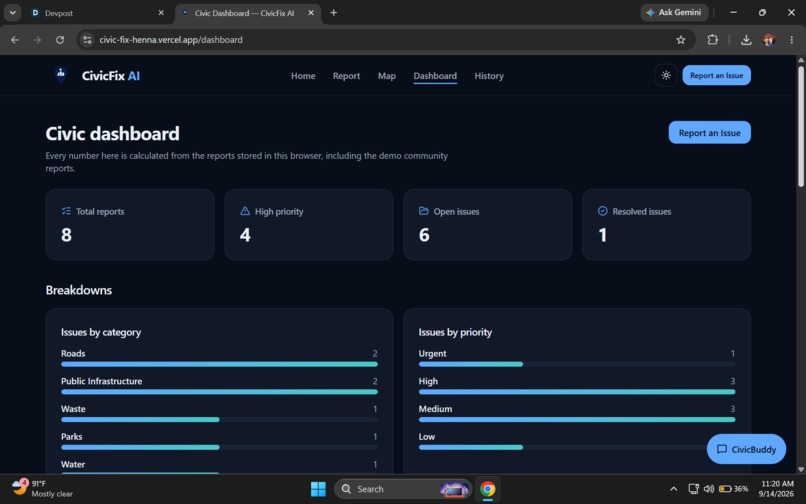The width and height of the screenshot is (806, 504).
Task: Open the network icon in system tray
Action: coord(693,489)
